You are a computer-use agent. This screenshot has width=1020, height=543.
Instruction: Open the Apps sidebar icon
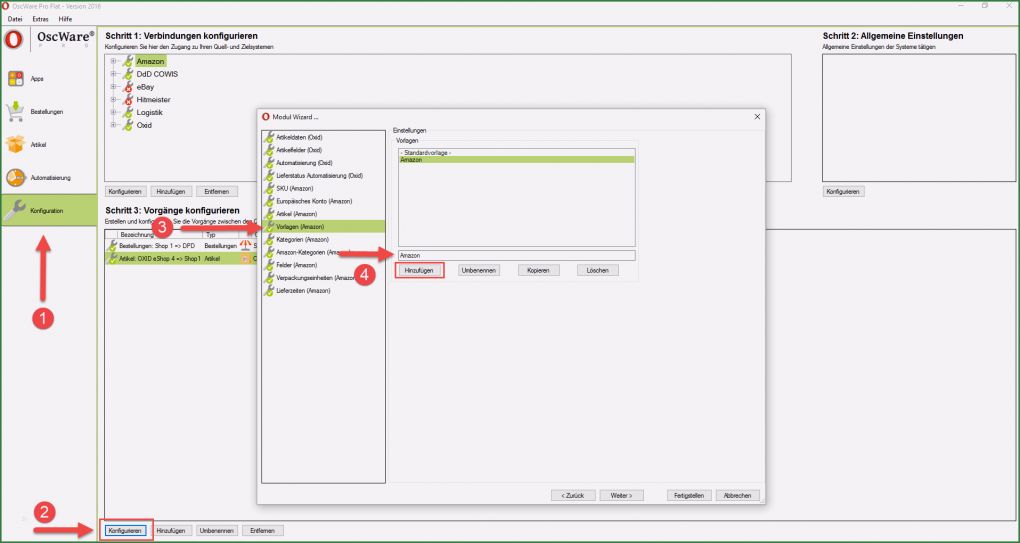click(16, 79)
